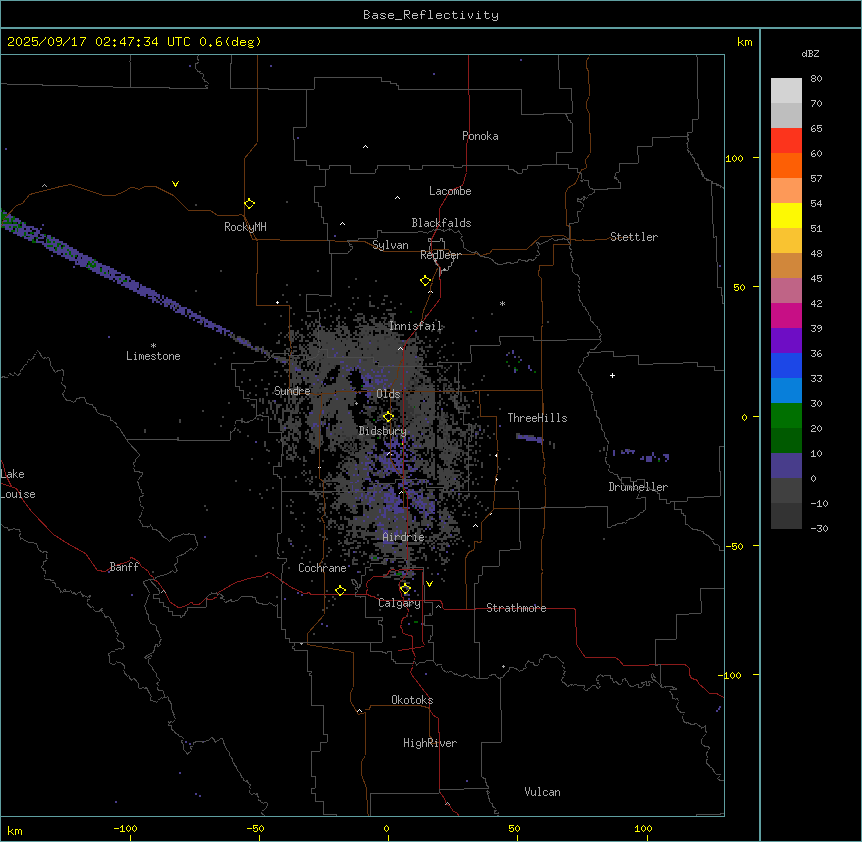Click the dBZ legend heading

click(811, 53)
